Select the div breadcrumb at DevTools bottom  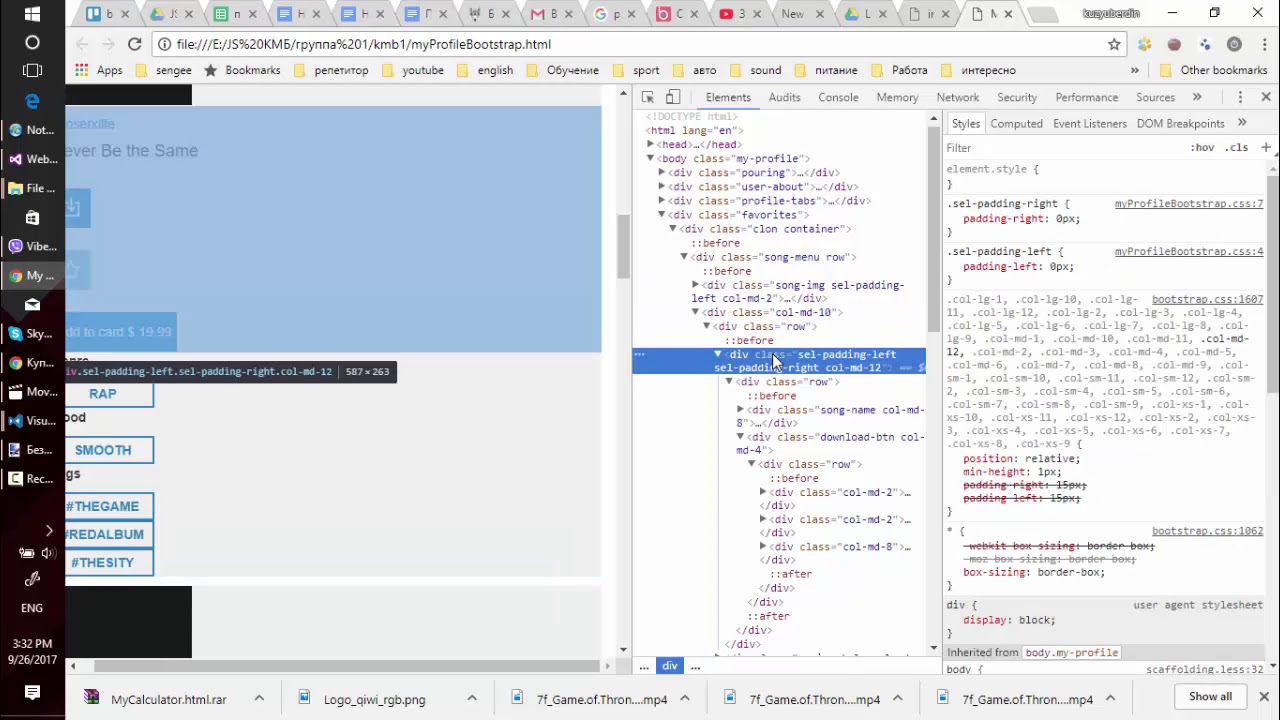669,667
